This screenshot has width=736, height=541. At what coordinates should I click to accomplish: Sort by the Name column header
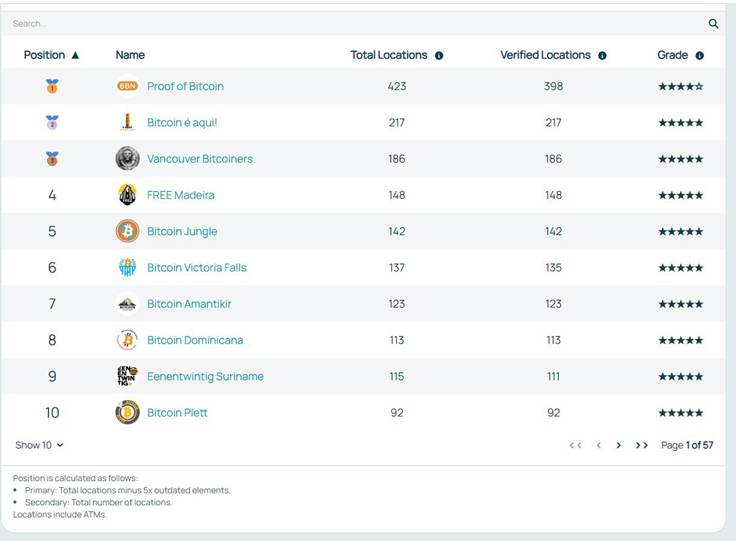130,55
